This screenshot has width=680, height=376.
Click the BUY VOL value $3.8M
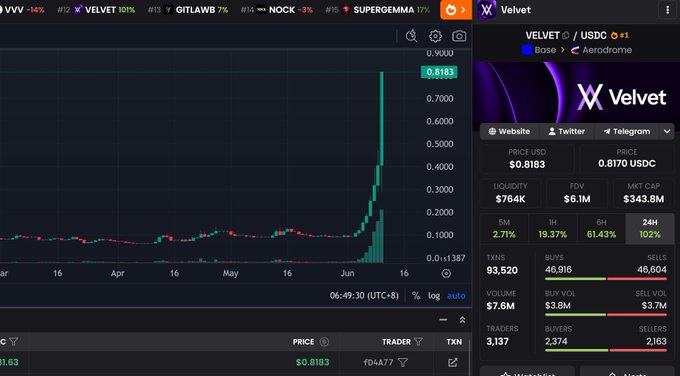558,306
